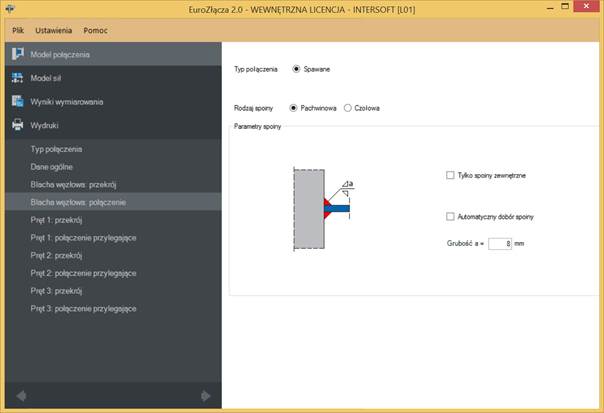Image resolution: width=604 pixels, height=413 pixels.
Task: Click the Wyniki wymiarowania icon
Action: (x=17, y=101)
